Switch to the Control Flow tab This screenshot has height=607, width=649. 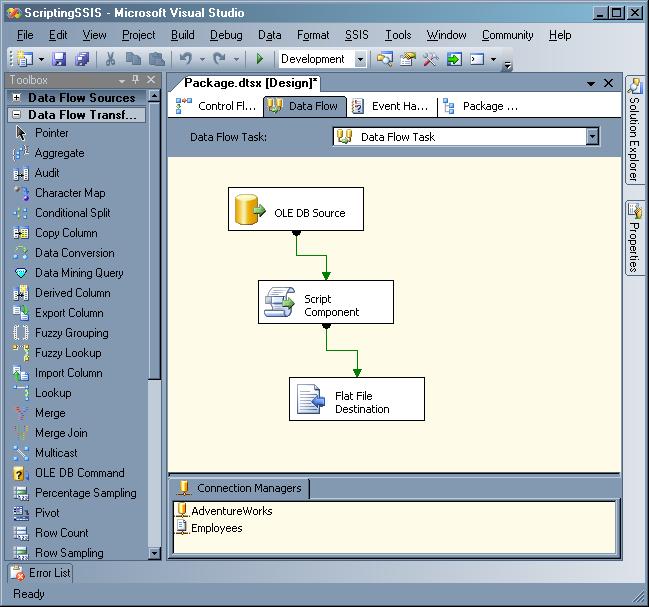tap(217, 106)
